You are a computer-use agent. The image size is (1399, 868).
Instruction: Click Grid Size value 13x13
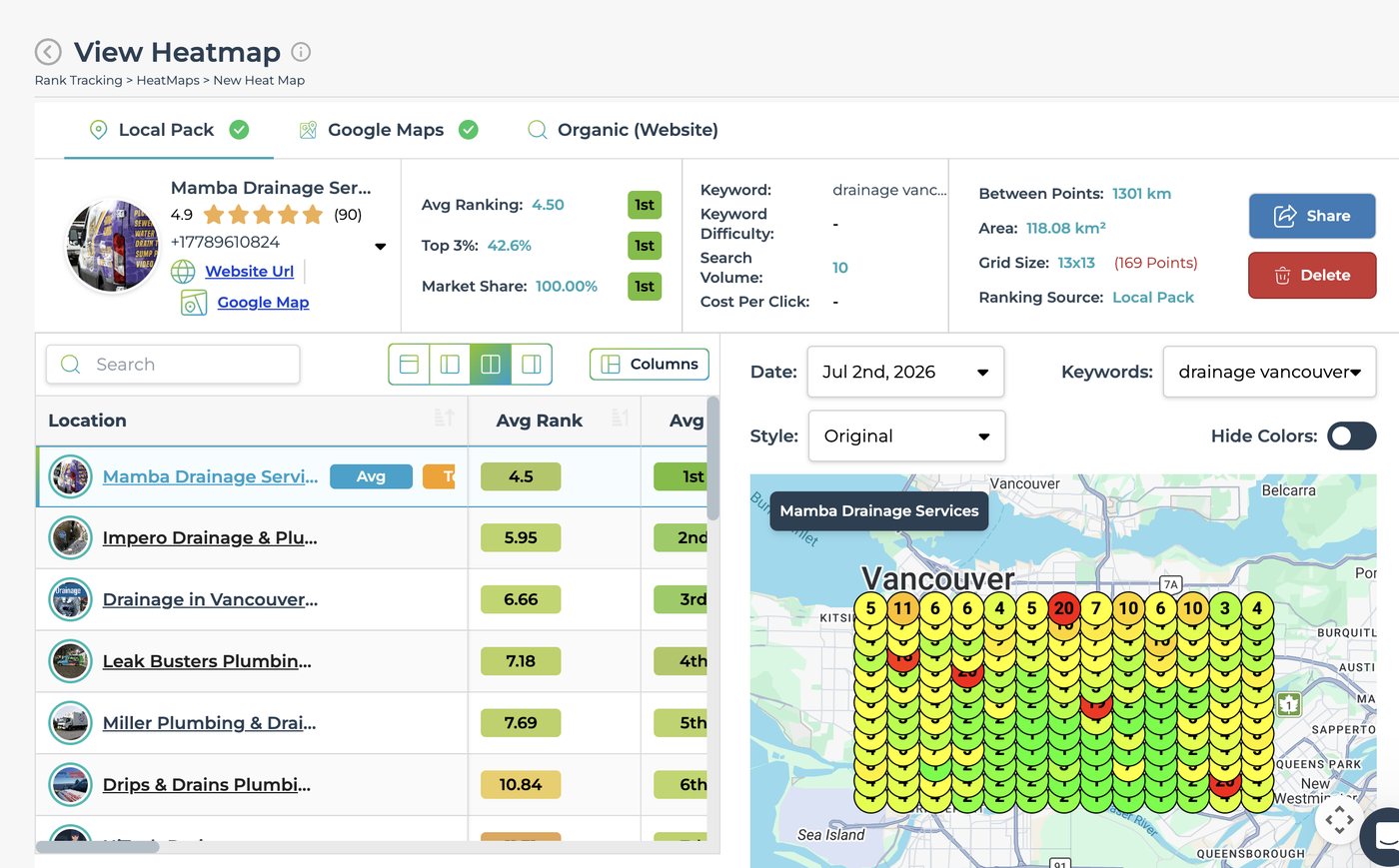coord(1076,263)
